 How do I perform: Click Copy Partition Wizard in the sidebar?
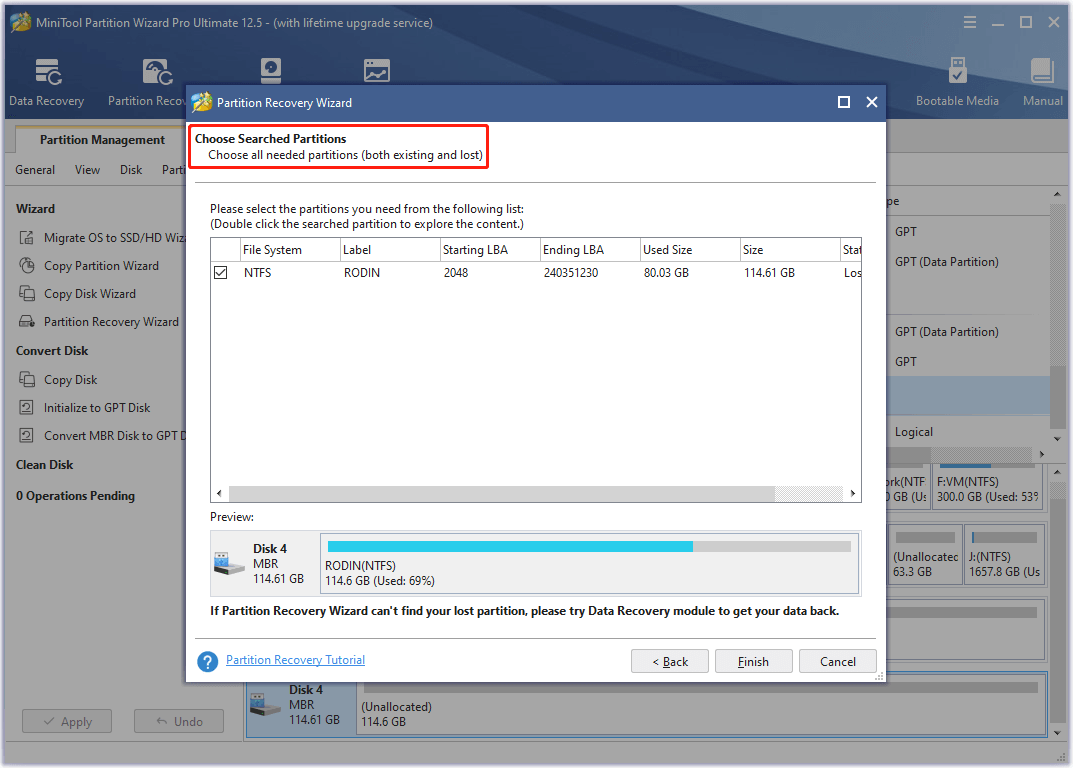coord(101,266)
